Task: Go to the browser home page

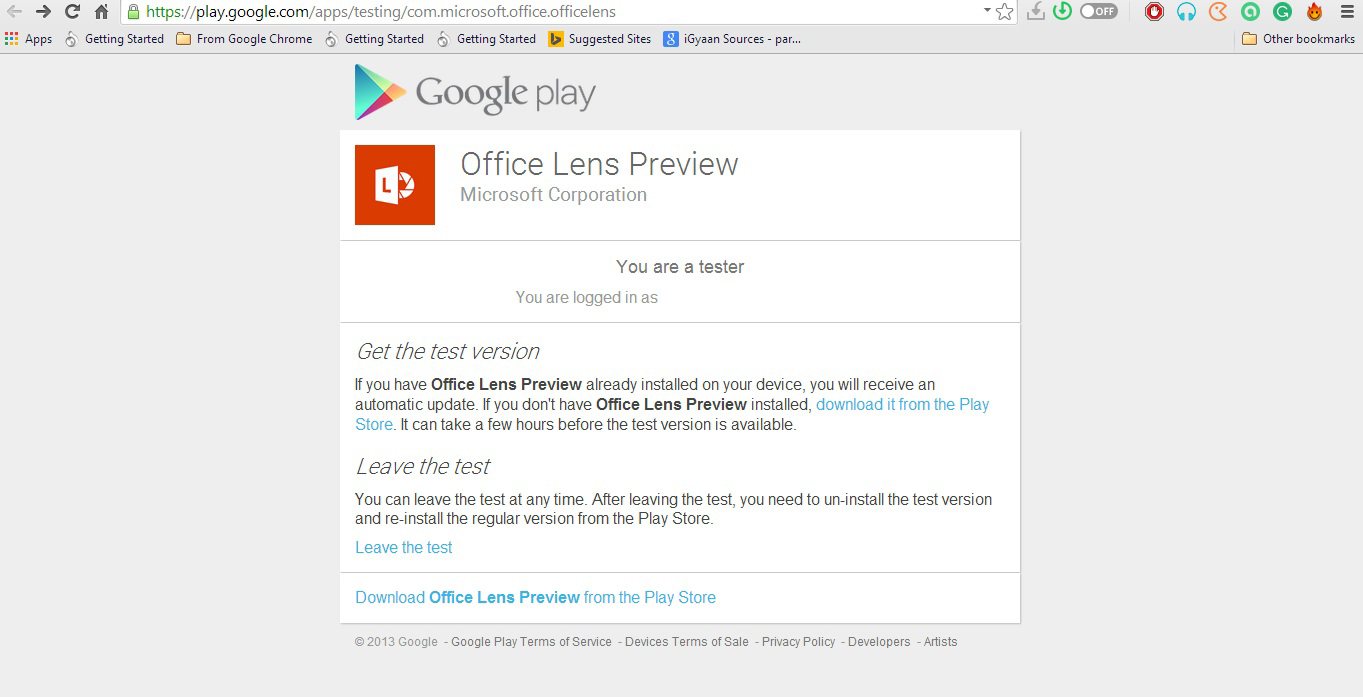Action: tap(101, 12)
